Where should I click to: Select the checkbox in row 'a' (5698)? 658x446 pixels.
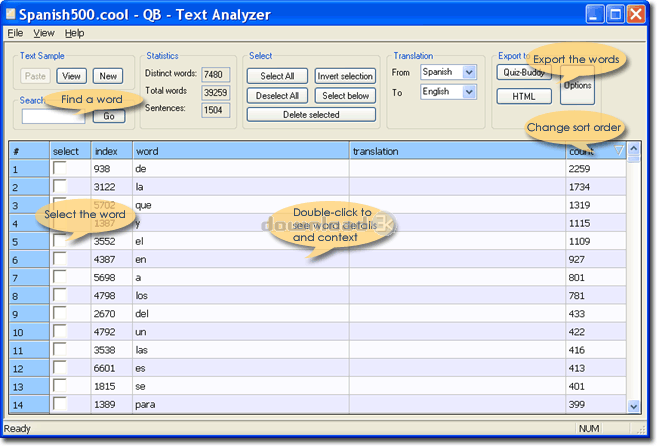click(60, 277)
